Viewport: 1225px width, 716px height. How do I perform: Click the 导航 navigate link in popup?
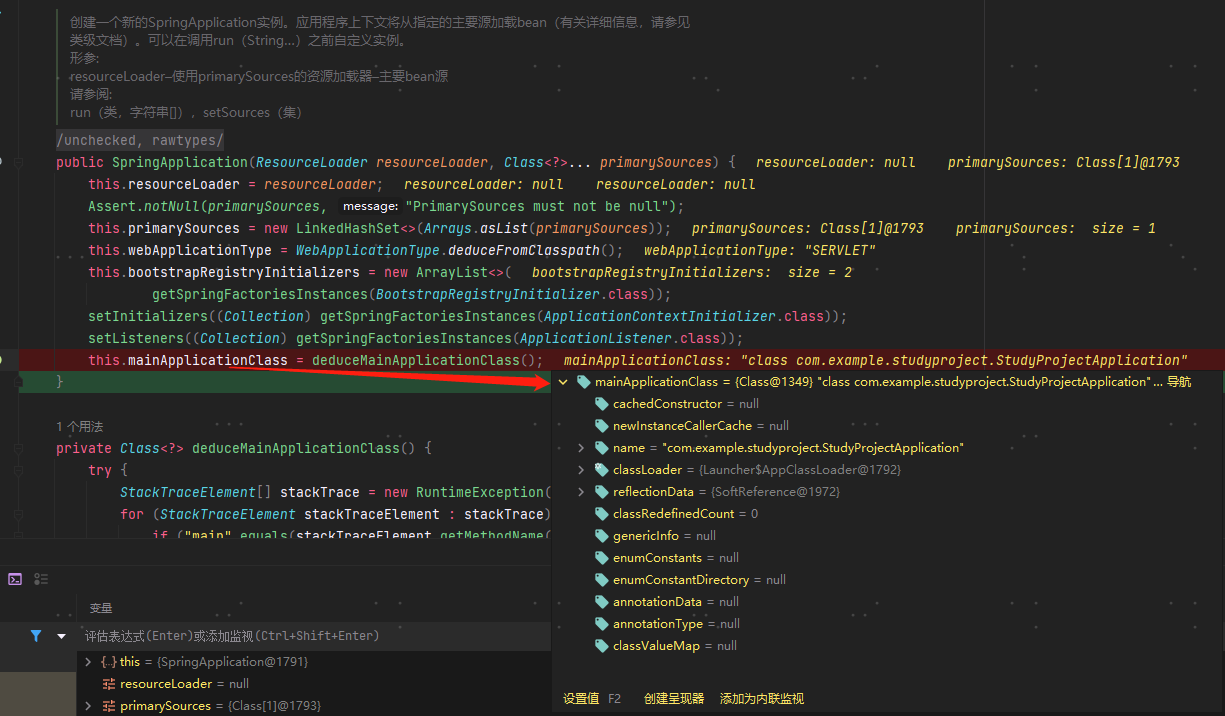[1179, 382]
